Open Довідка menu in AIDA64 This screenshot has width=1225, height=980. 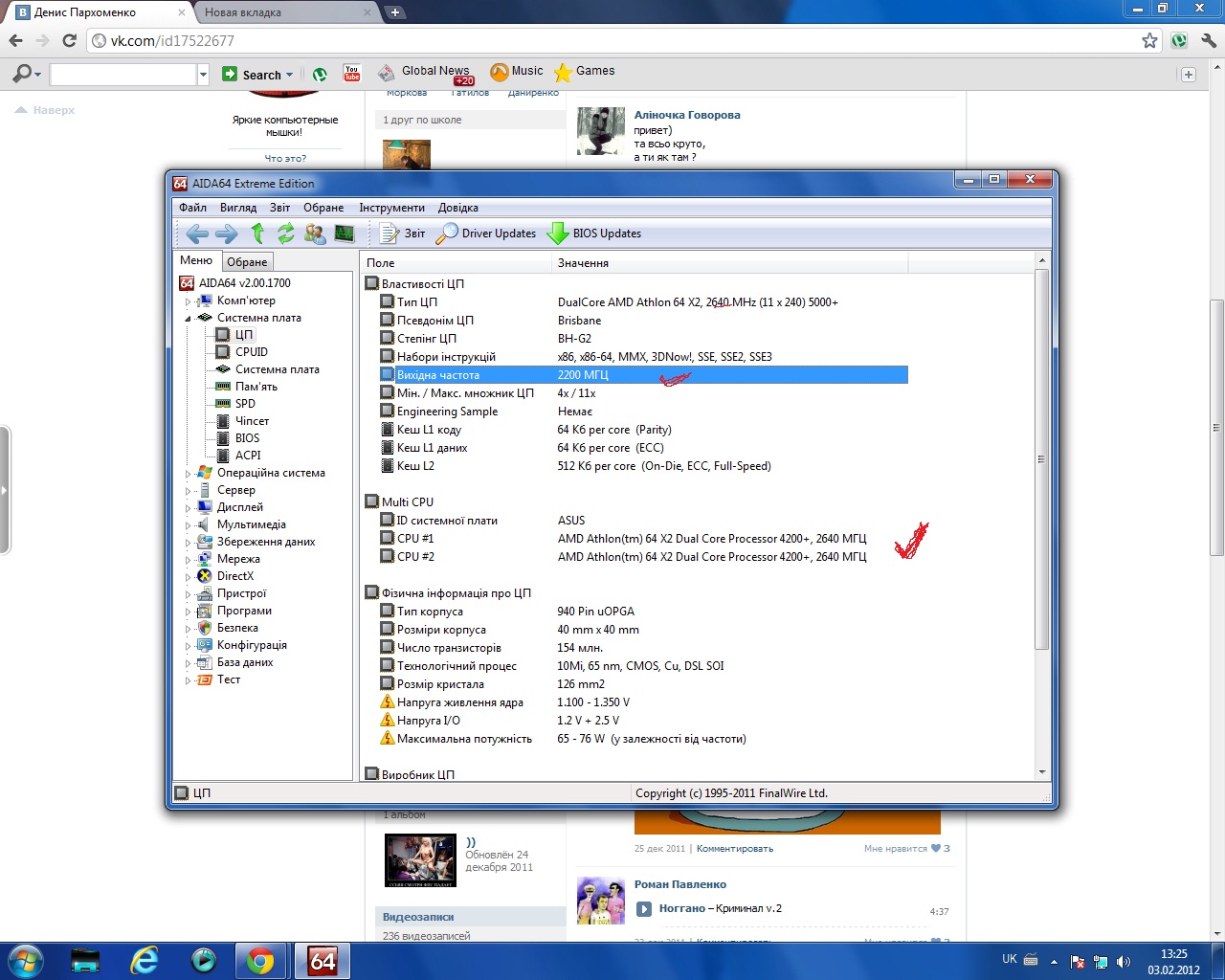(458, 208)
